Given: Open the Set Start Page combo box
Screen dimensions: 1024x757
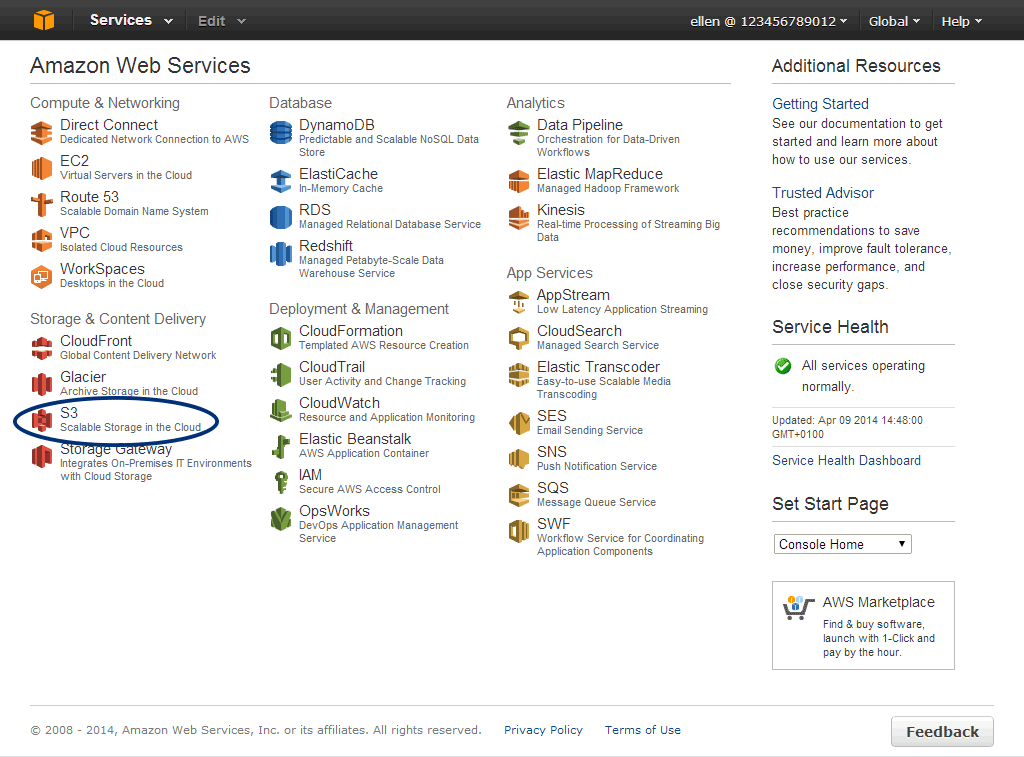Looking at the screenshot, I should [843, 544].
